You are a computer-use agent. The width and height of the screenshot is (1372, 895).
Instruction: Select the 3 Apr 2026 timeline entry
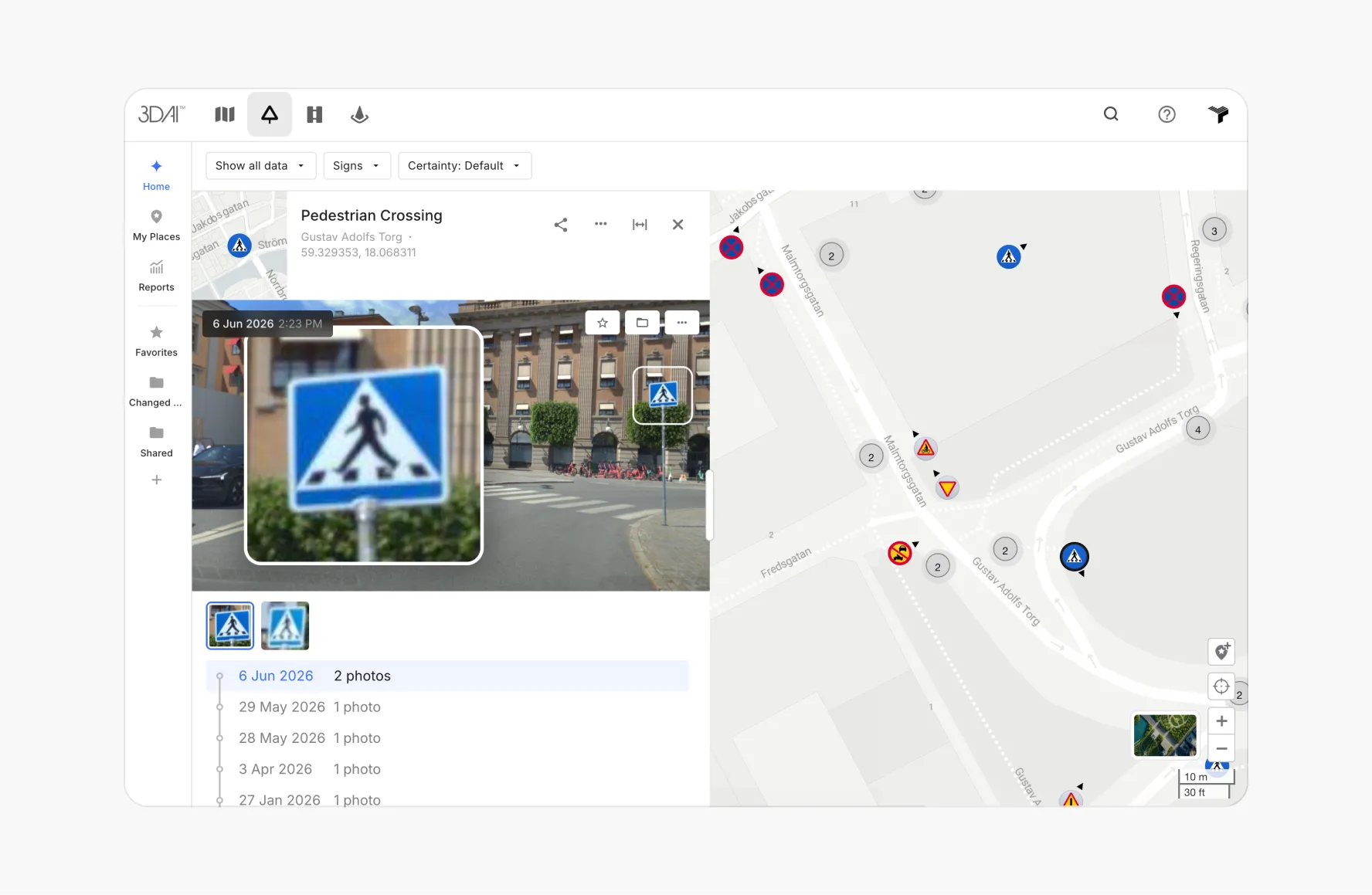[x=447, y=769]
